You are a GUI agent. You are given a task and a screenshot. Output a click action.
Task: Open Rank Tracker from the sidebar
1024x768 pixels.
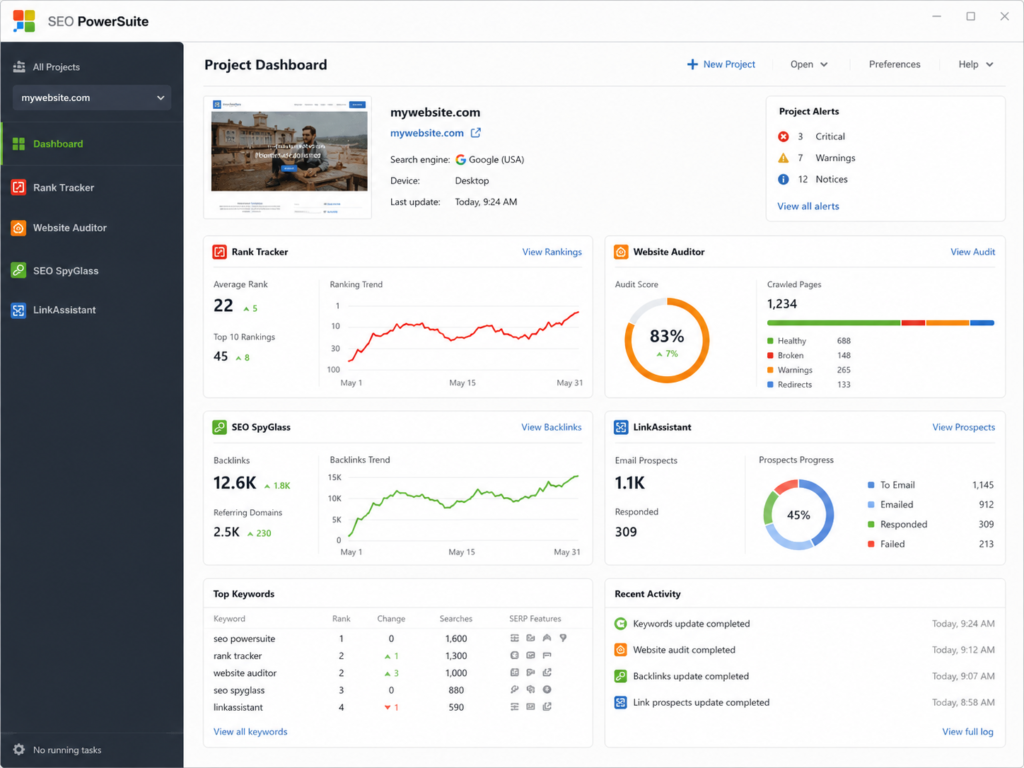pos(91,187)
